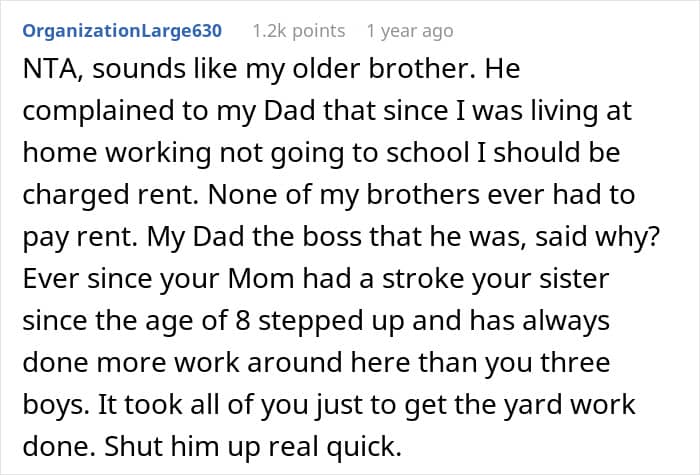Open the 1 year ago timestamp permalink
The height and width of the screenshot is (475, 700).
[410, 31]
